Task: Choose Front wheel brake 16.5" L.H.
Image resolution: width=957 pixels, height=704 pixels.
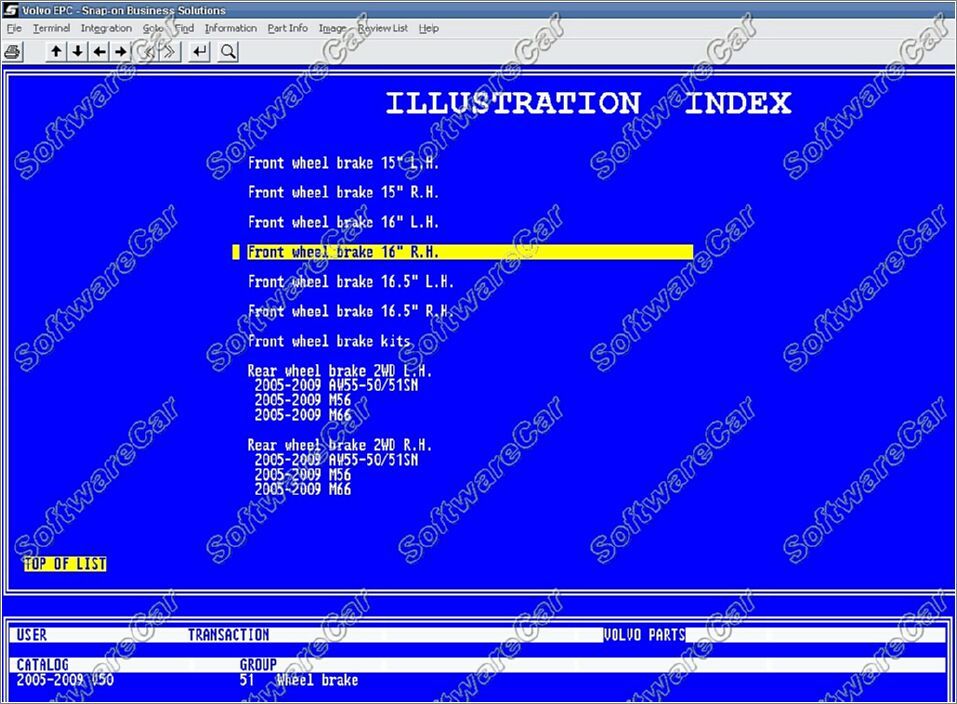Action: pyautogui.click(x=350, y=282)
